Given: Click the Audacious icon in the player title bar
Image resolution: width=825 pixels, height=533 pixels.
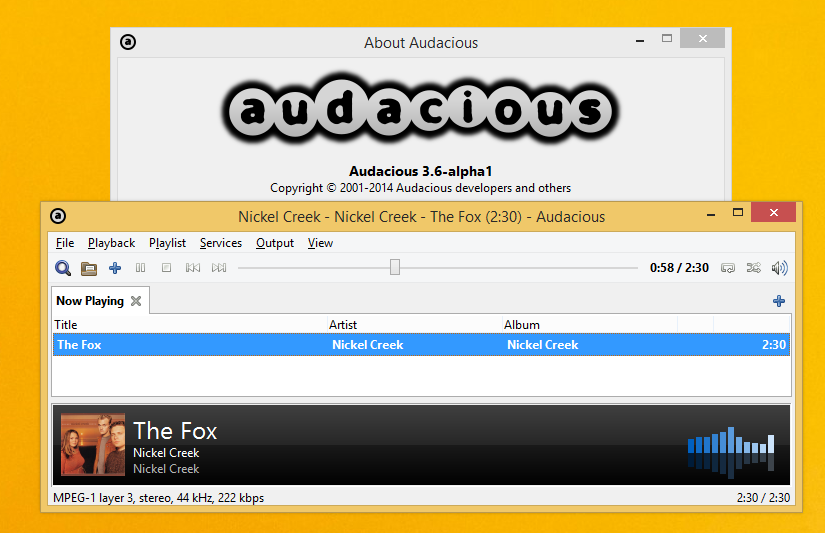Looking at the screenshot, I should [58, 216].
